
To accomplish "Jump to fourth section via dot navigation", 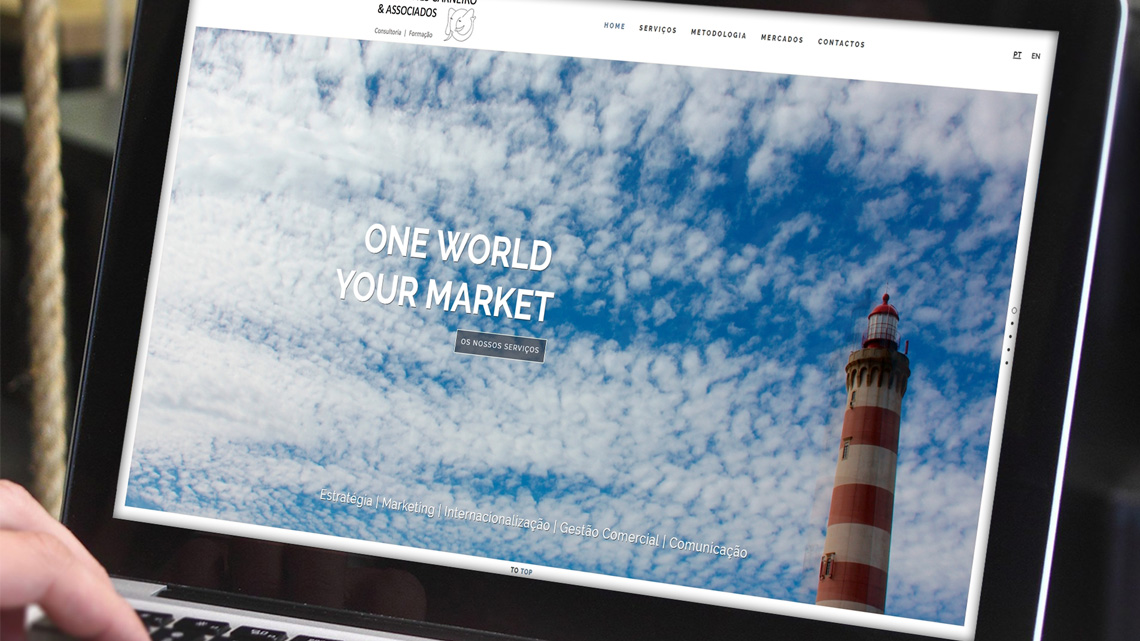I will click(x=1008, y=350).
